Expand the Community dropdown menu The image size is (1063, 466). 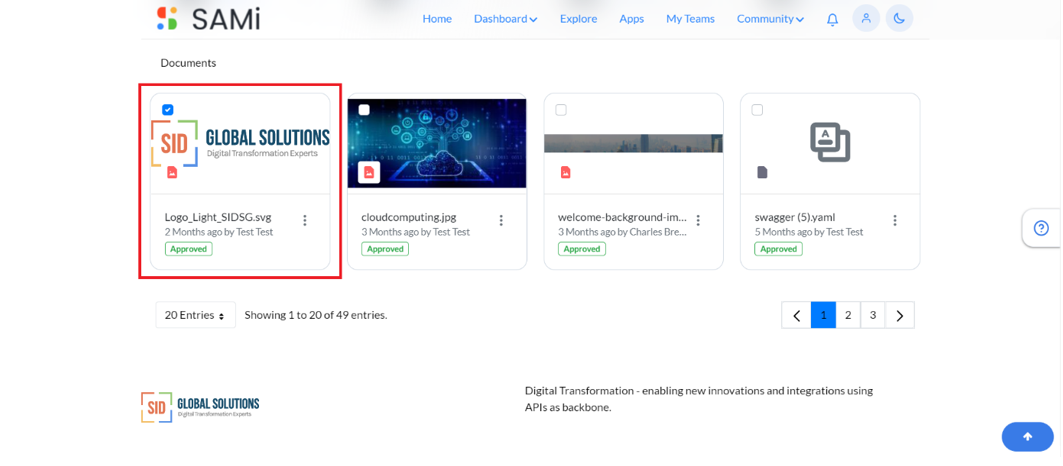pyautogui.click(x=770, y=19)
